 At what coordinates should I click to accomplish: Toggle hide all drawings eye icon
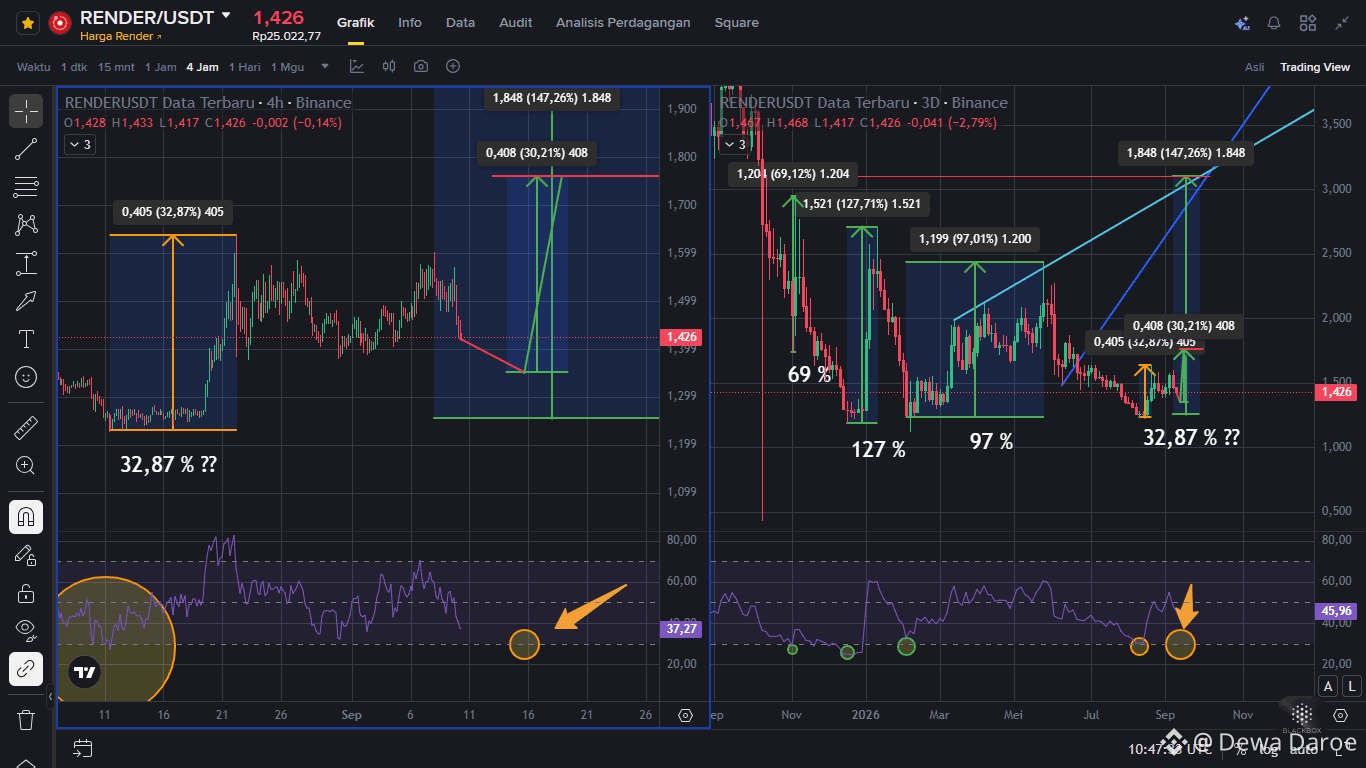[x=26, y=629]
